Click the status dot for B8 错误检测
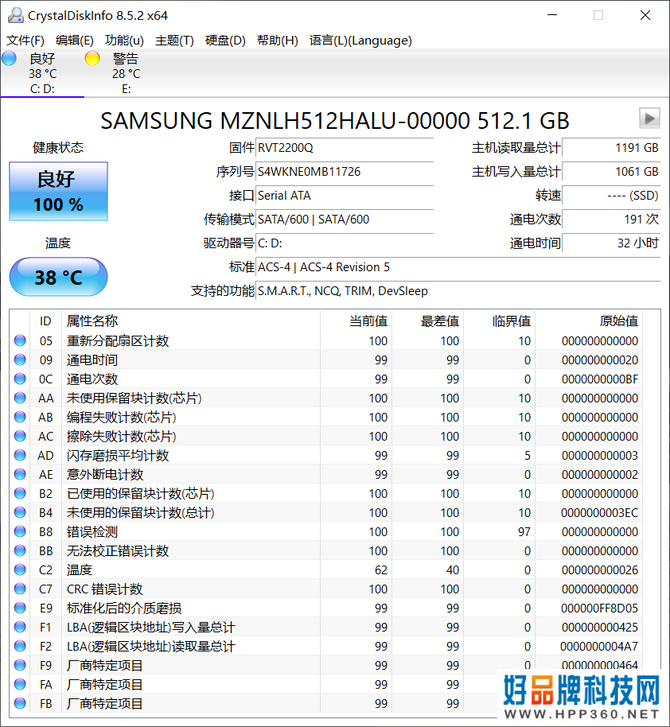 click(20, 532)
